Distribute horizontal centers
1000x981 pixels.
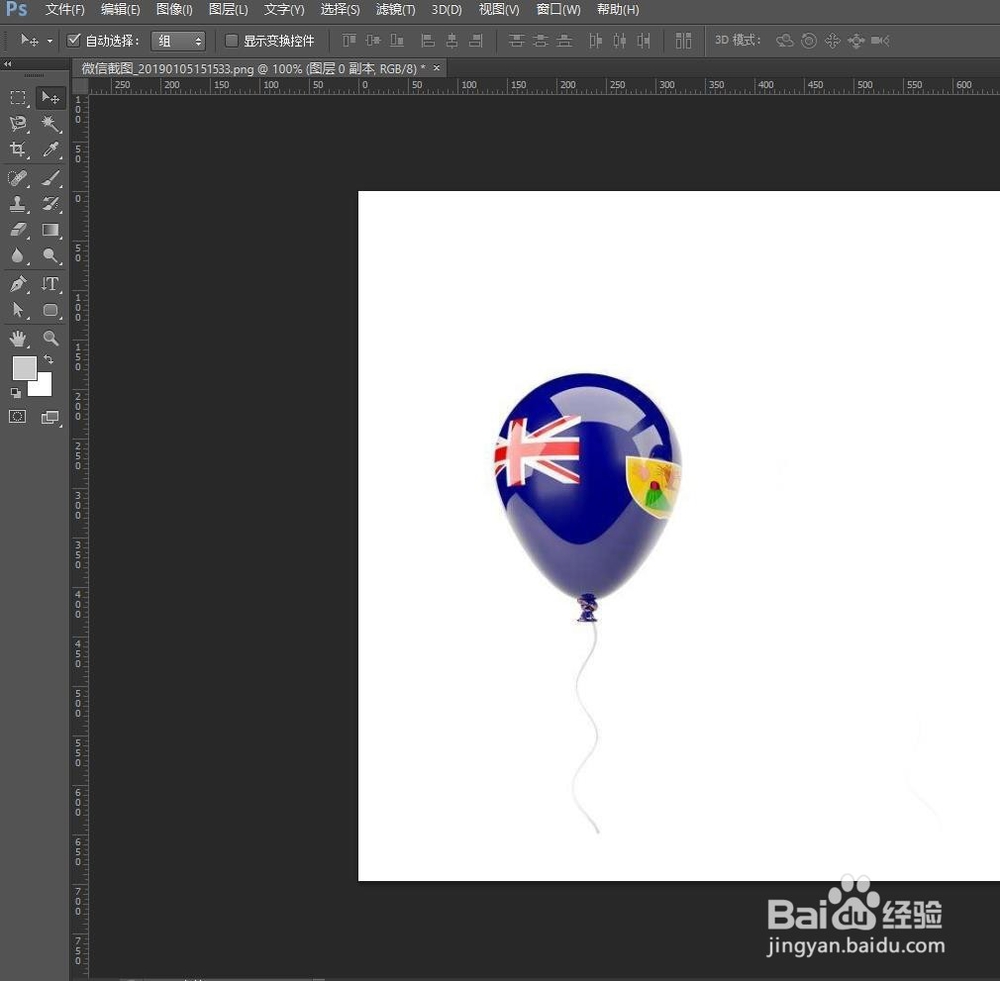pos(619,41)
